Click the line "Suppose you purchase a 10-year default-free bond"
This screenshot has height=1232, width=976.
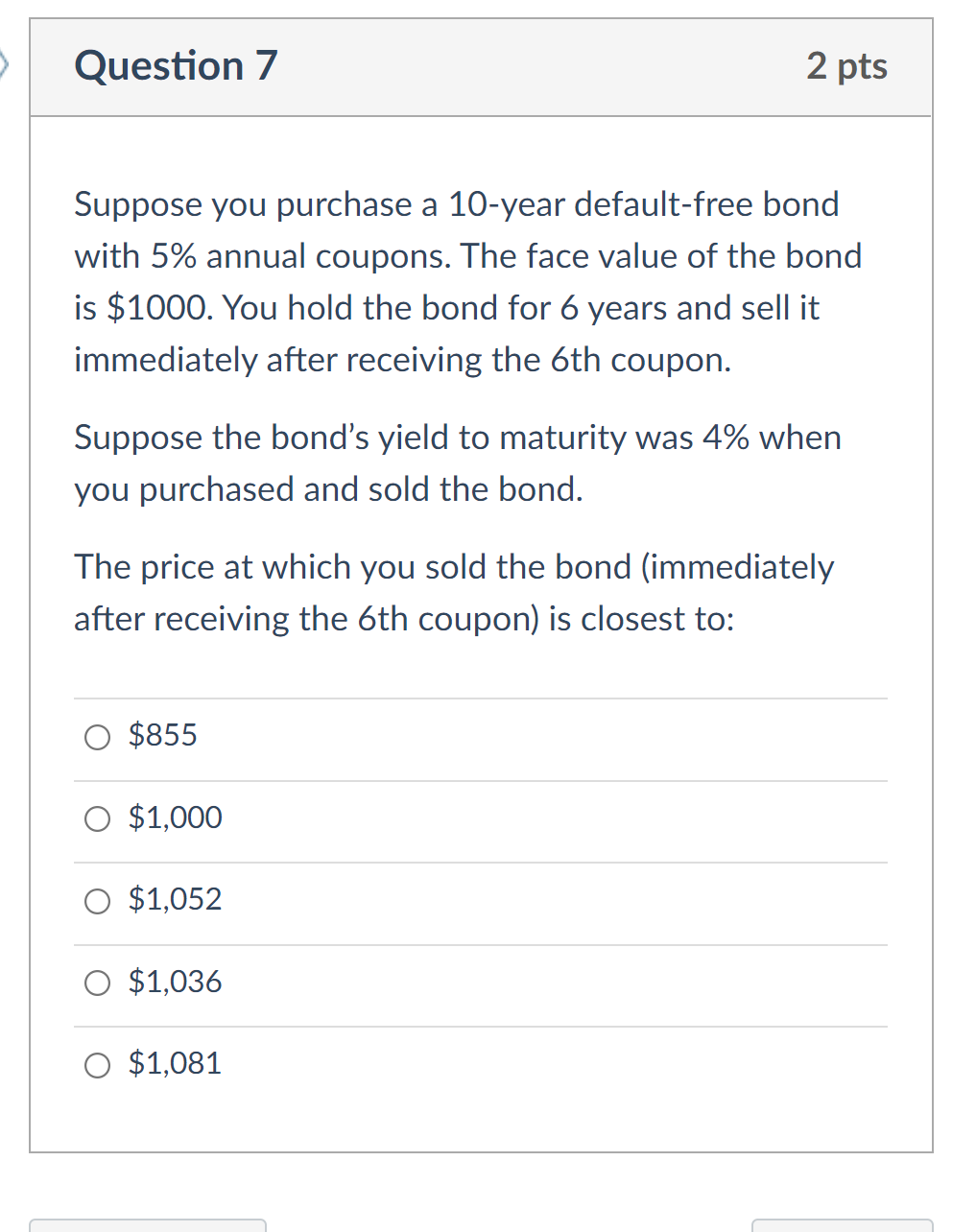[x=457, y=204]
